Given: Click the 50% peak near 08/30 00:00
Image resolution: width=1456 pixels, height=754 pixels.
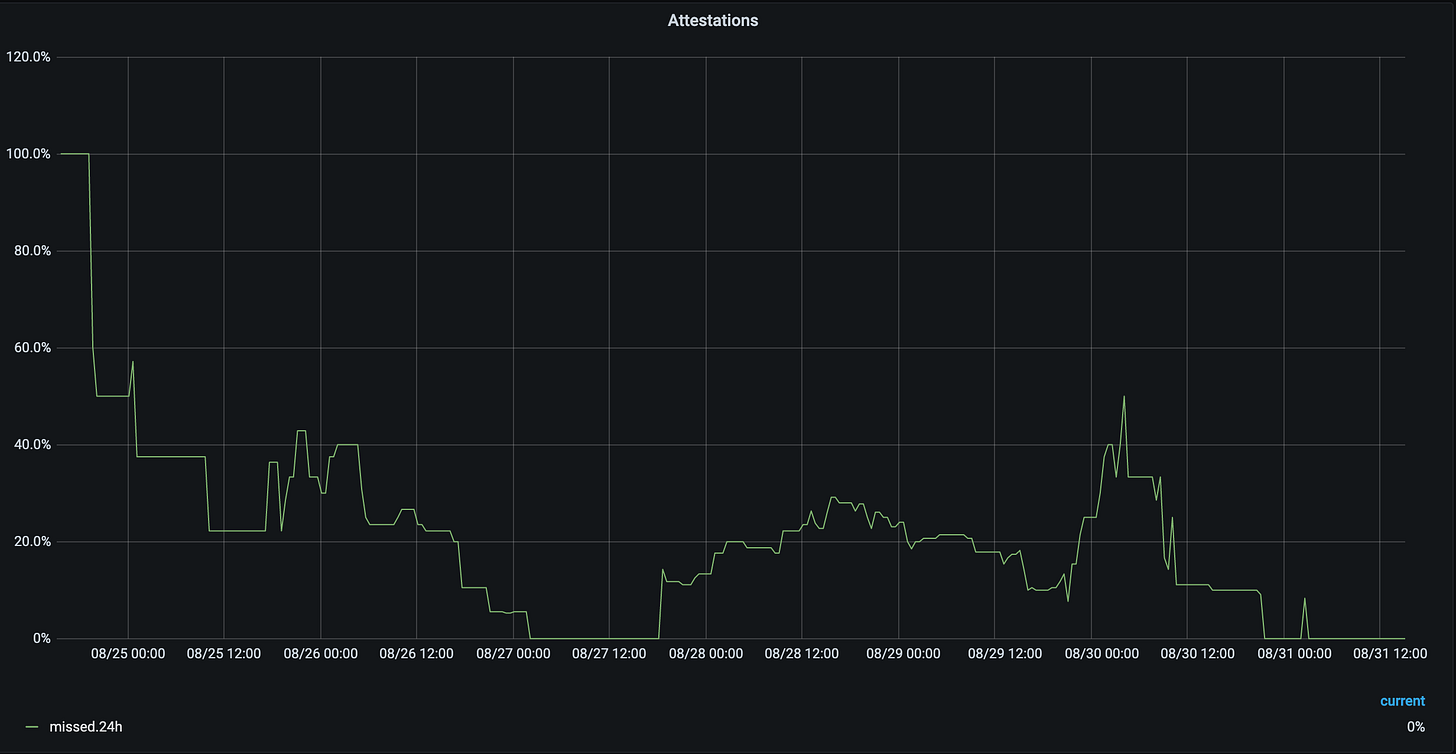Looking at the screenshot, I should 1124,397.
